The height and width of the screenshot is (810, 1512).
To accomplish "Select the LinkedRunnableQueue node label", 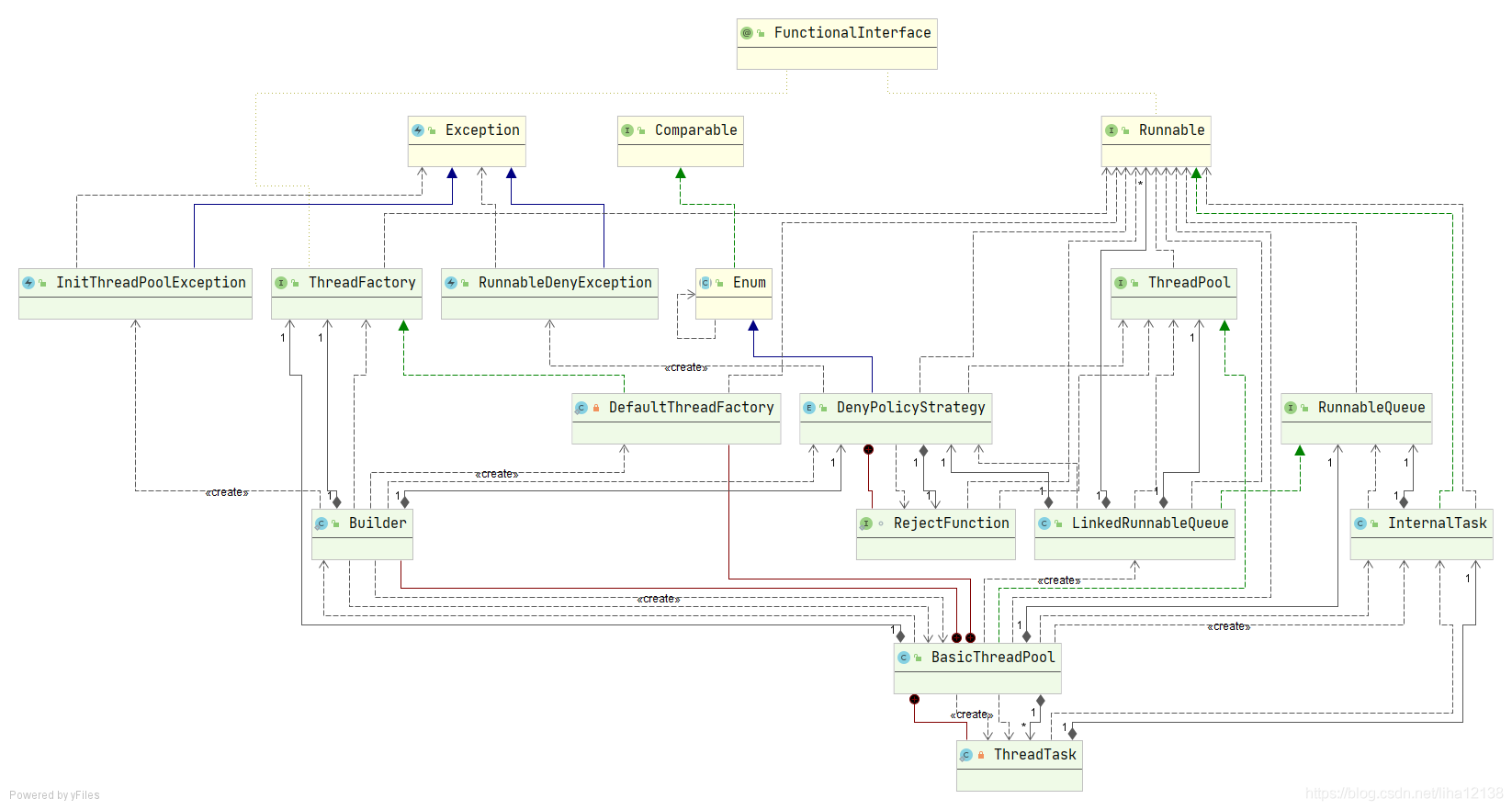I will point(1150,523).
